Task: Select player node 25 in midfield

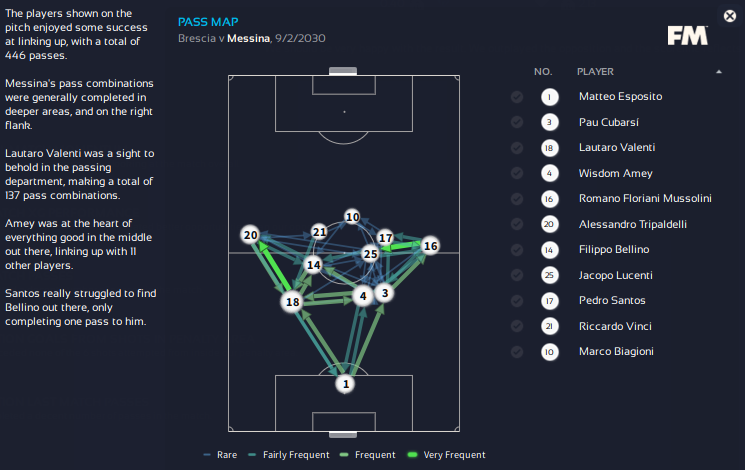Action: [x=370, y=254]
